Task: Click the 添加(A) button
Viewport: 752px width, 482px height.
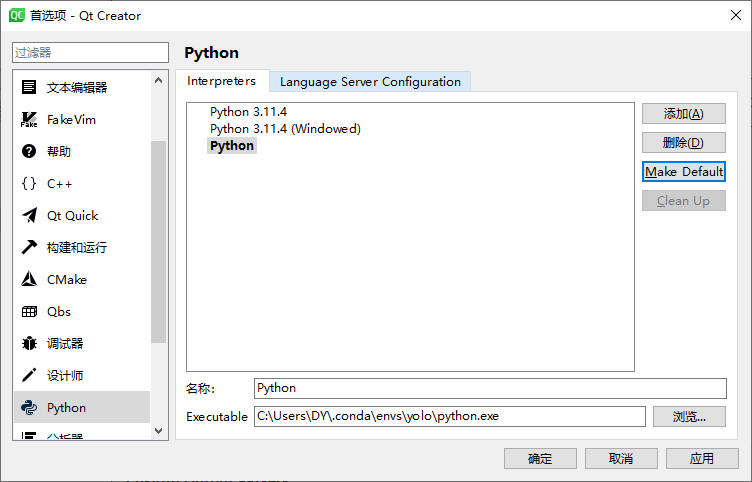Action: (683, 114)
